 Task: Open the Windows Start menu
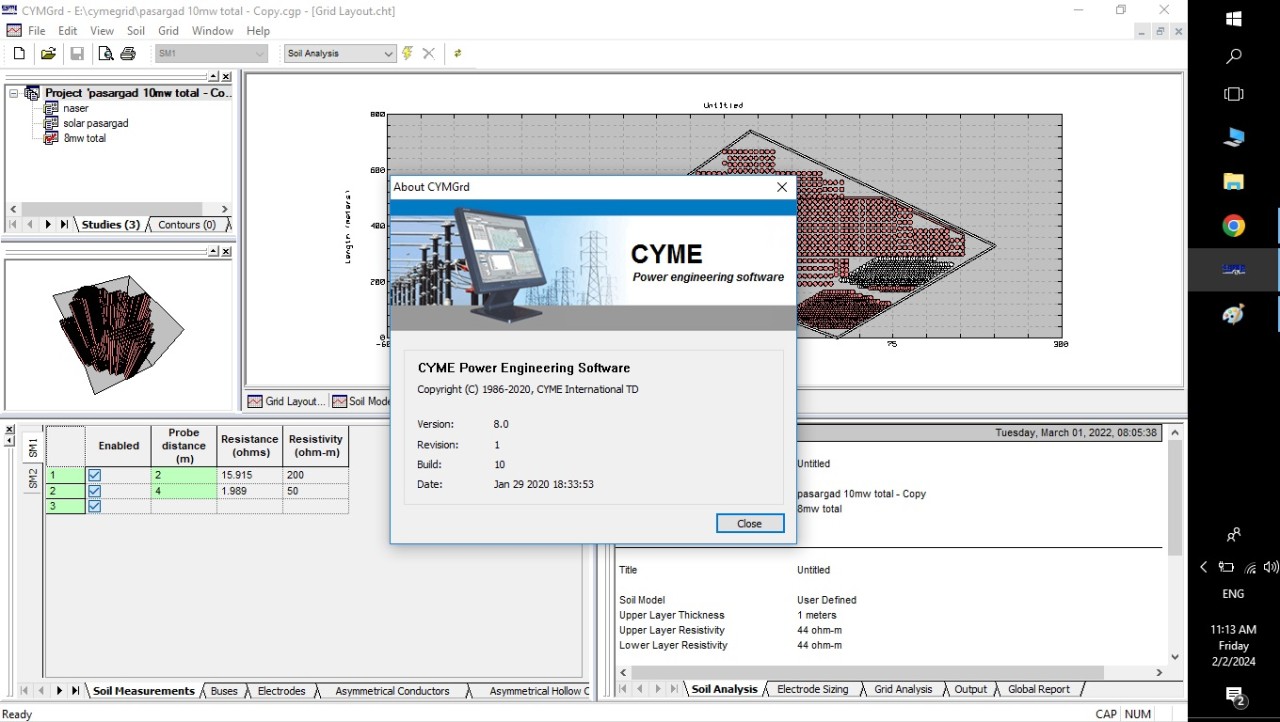pyautogui.click(x=1234, y=19)
